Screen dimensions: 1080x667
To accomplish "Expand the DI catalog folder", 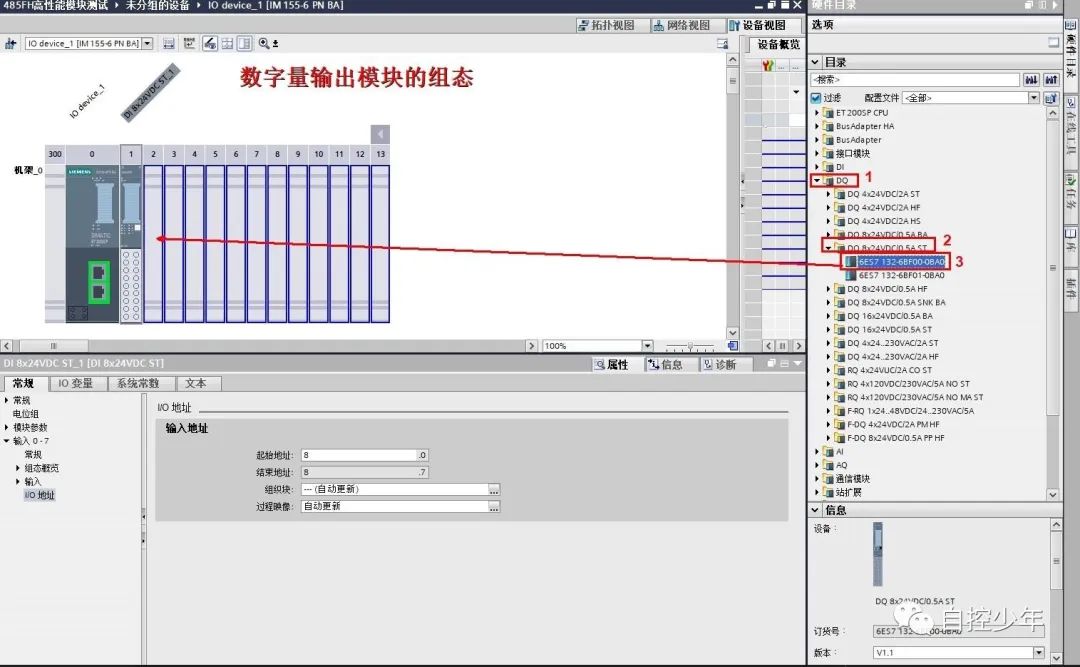I will pos(817,167).
